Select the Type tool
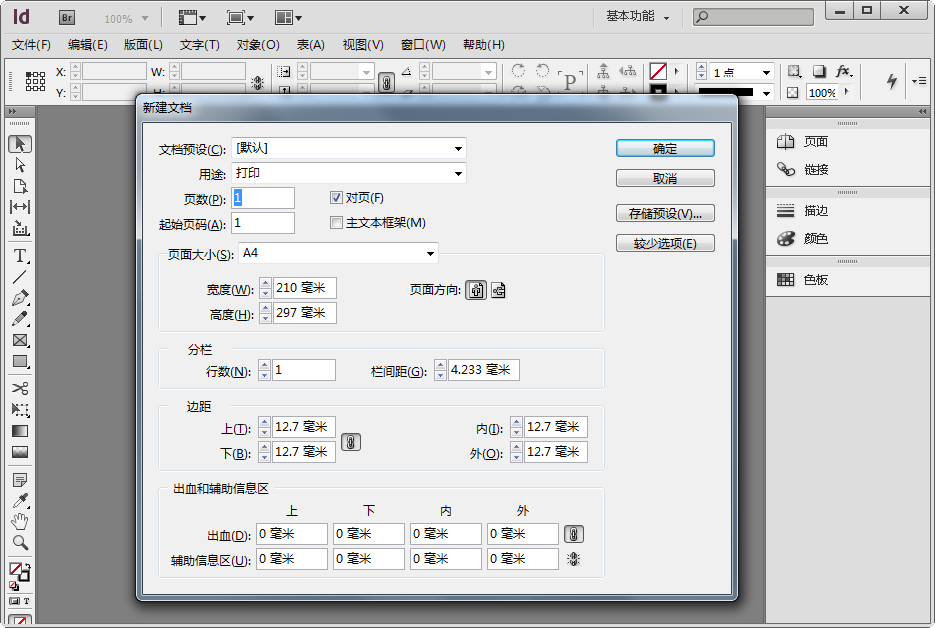The image size is (935, 628). tap(20, 255)
